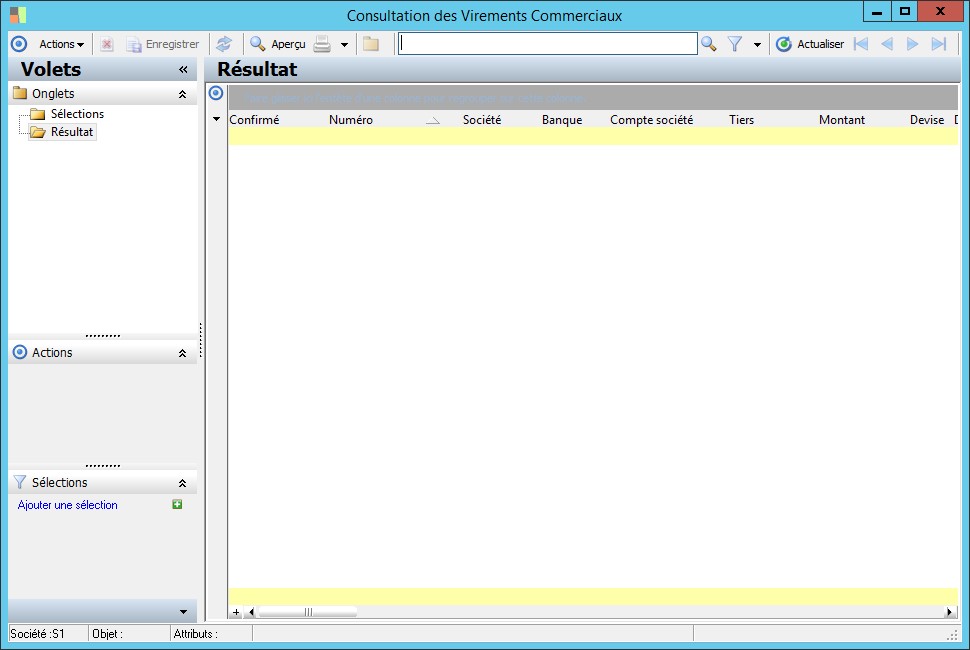Click the horizontal scrollbar left arrow
The image size is (970, 650).
(x=251, y=612)
